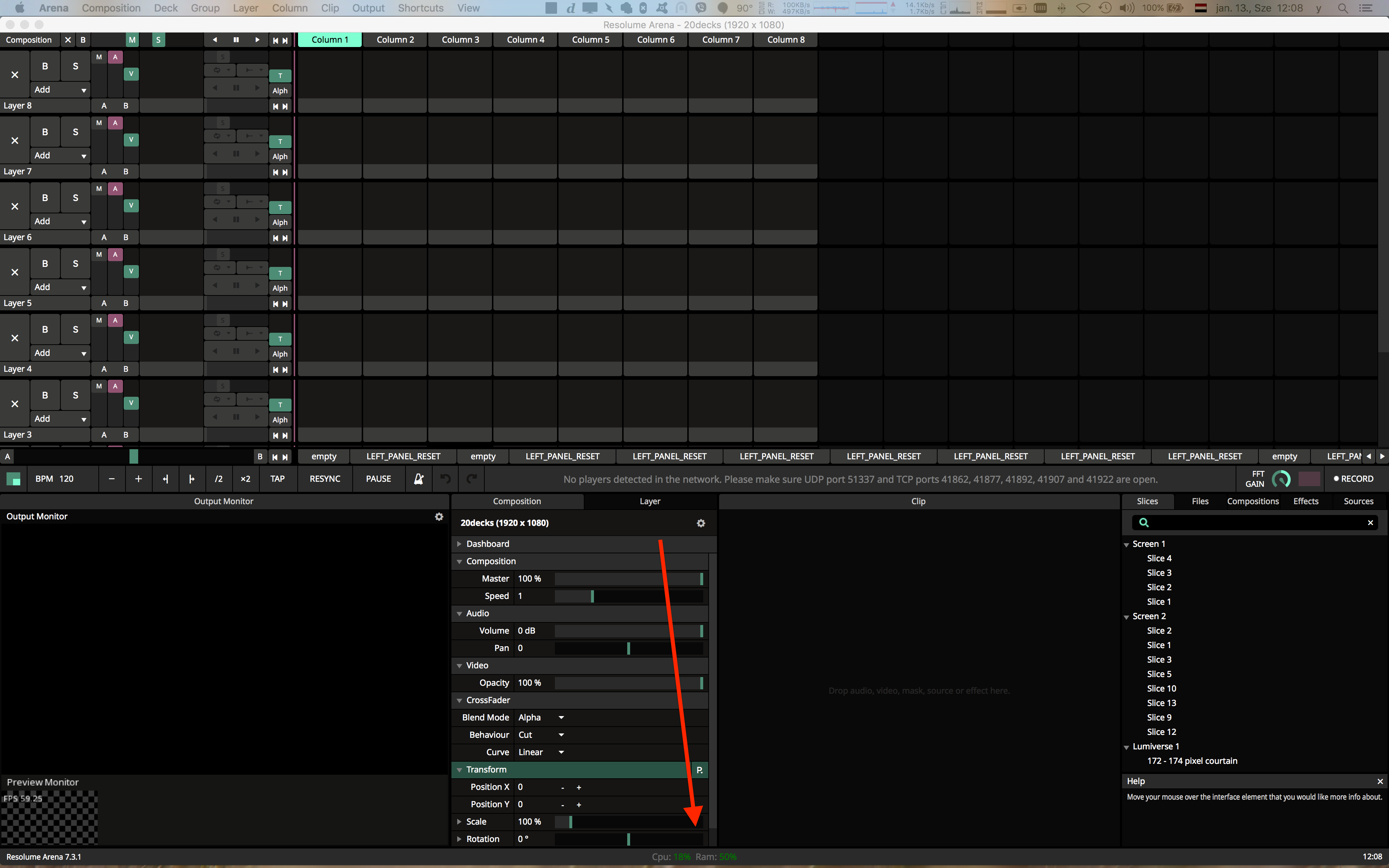Click the undo arrow icon
1389x868 pixels.
(445, 479)
